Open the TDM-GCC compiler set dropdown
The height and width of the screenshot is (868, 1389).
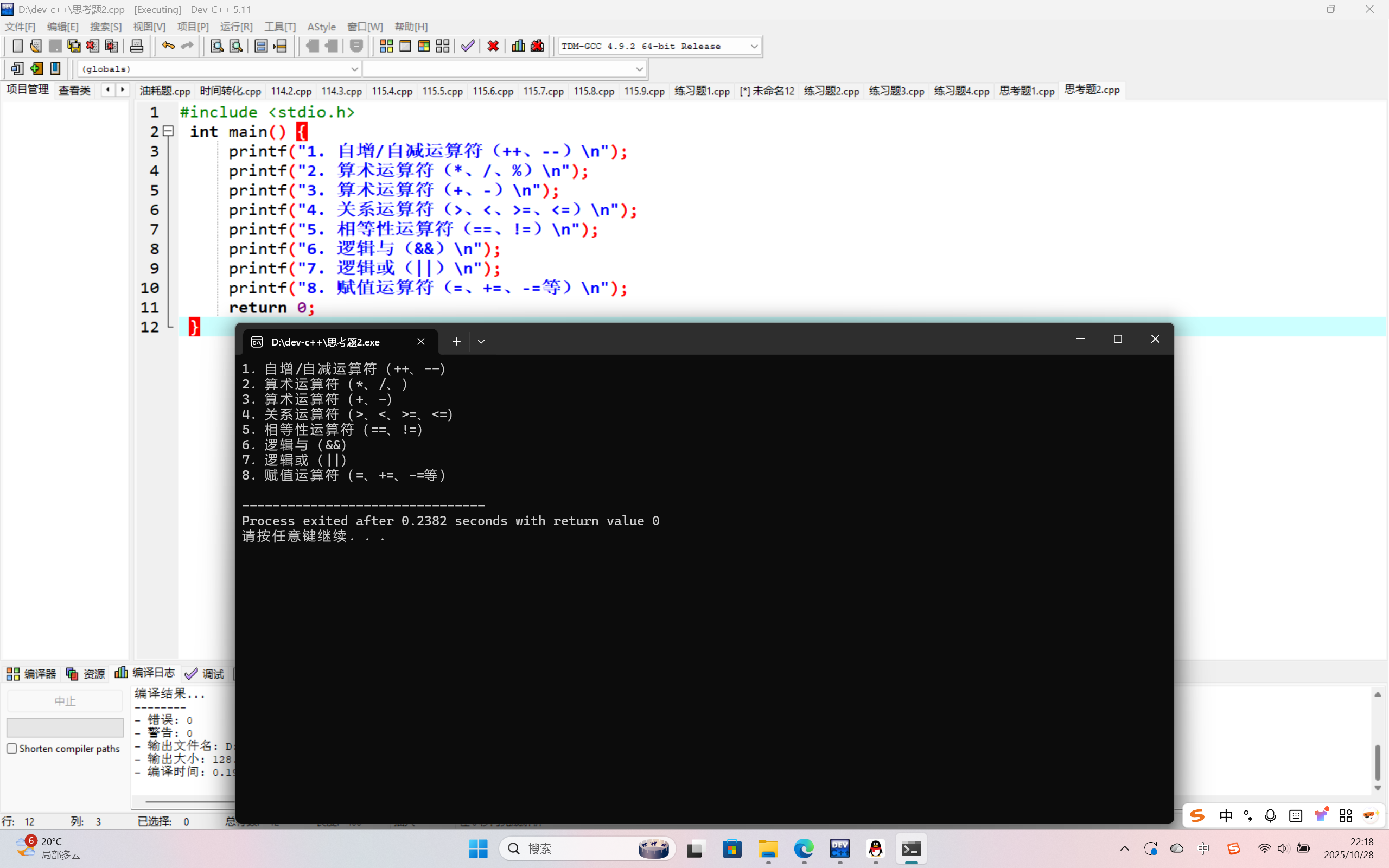pyautogui.click(x=754, y=46)
